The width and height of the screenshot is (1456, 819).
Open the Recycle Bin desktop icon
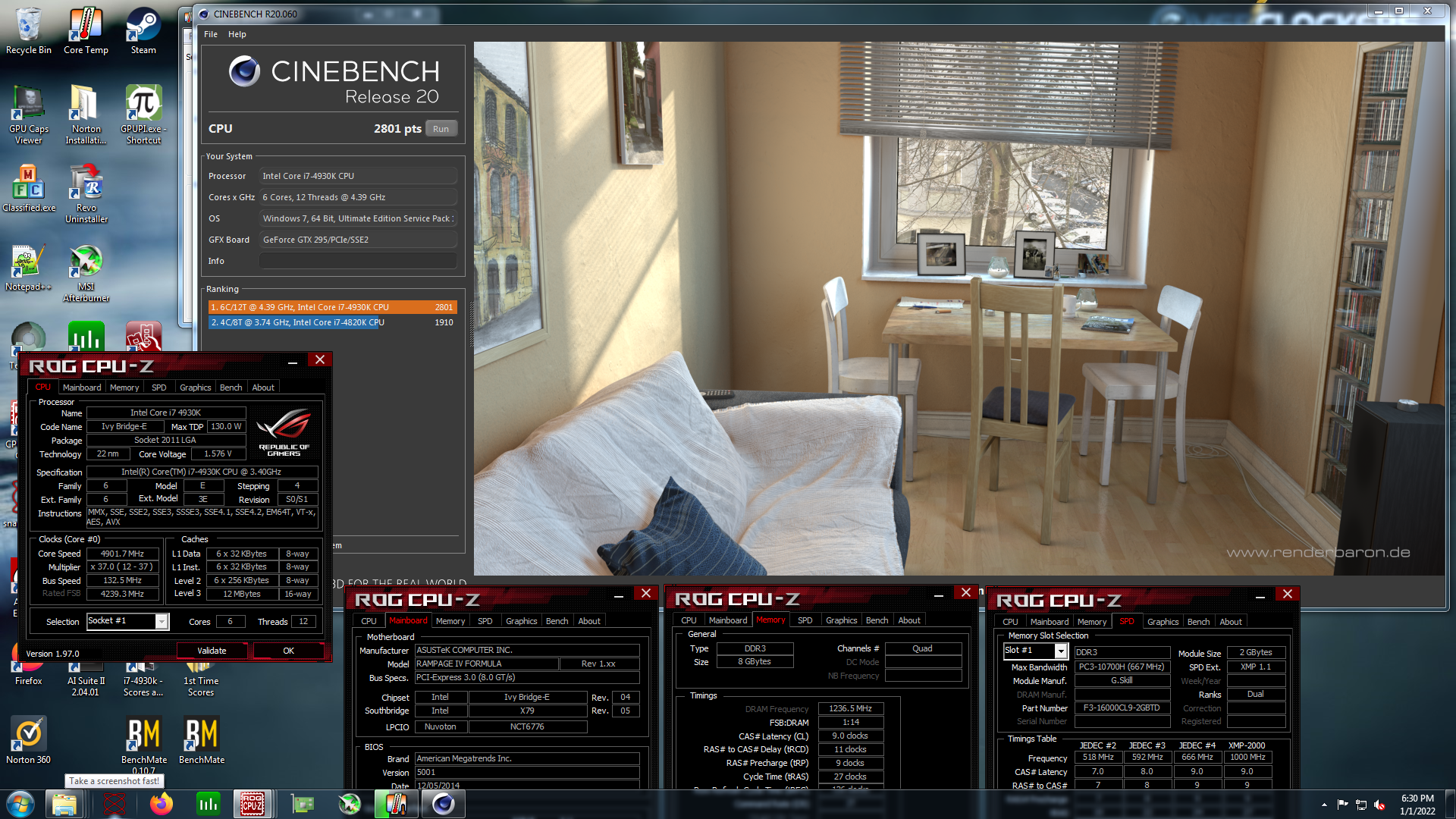[28, 31]
